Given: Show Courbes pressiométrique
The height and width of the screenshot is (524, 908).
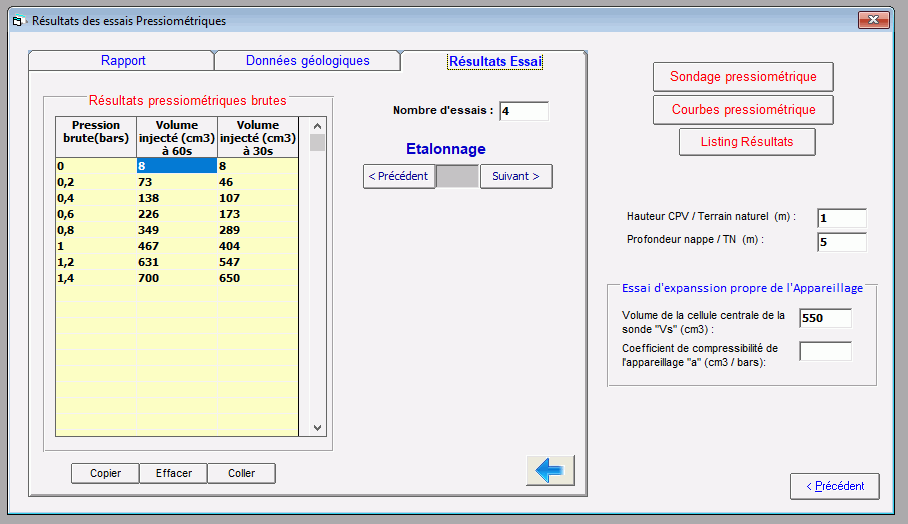Looking at the screenshot, I should point(743,110).
